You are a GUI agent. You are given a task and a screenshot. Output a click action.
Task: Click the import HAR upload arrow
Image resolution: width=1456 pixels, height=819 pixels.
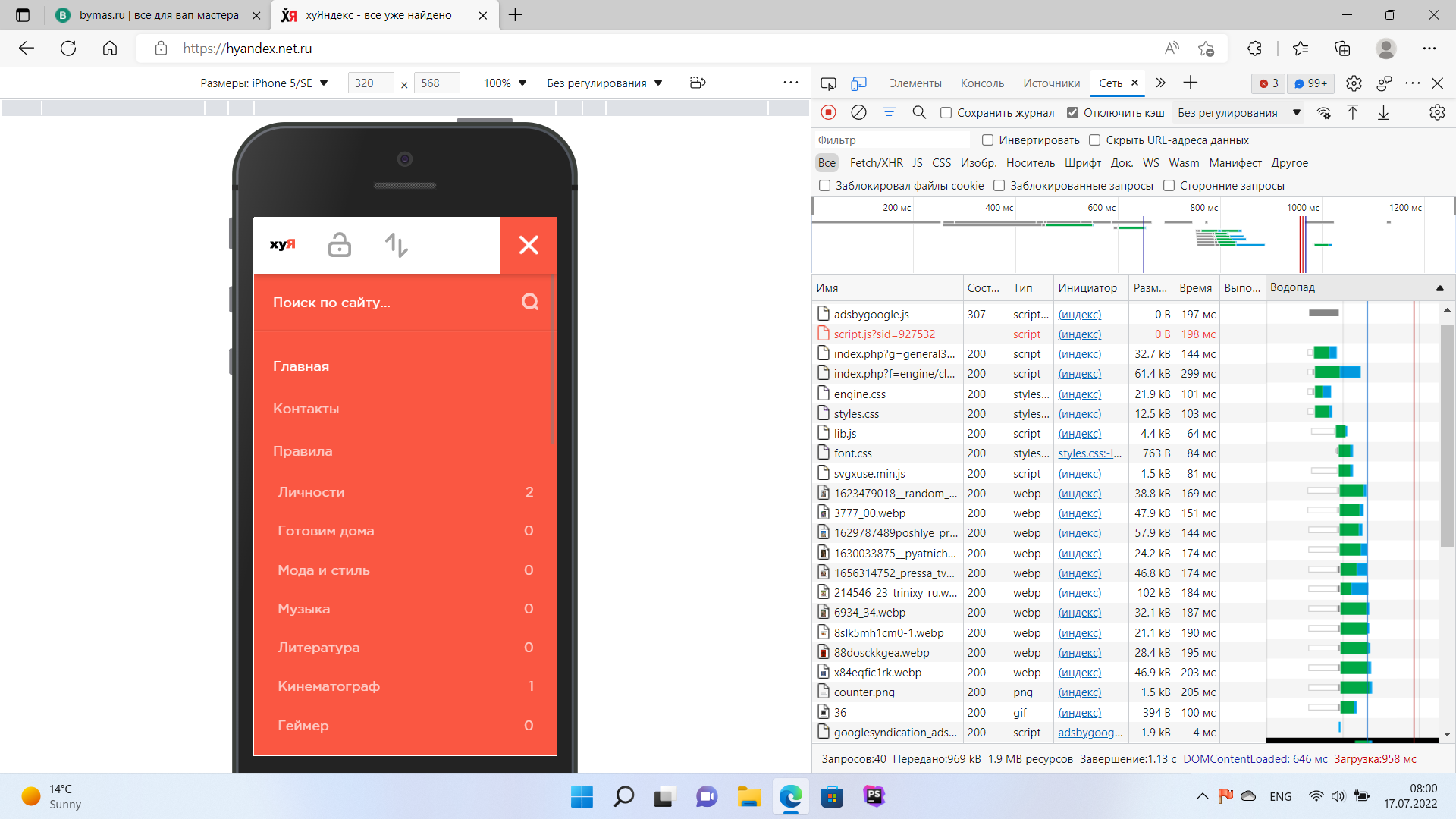(1352, 112)
